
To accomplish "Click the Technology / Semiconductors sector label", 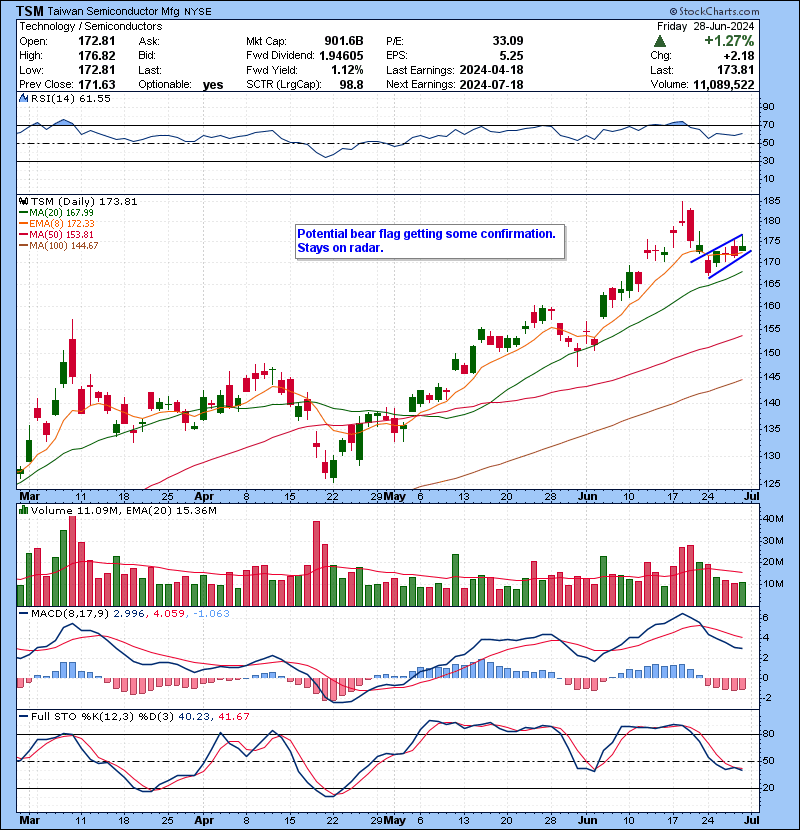I will click(91, 26).
